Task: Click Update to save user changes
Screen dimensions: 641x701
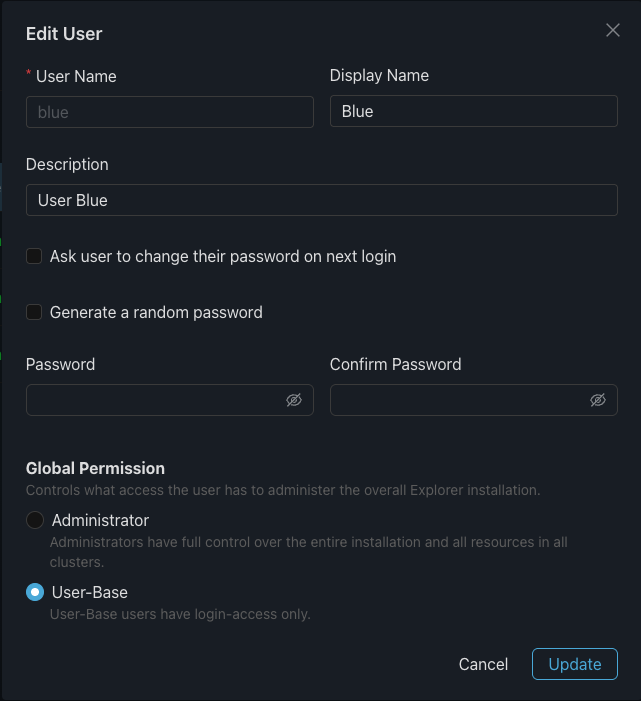Action: [574, 664]
